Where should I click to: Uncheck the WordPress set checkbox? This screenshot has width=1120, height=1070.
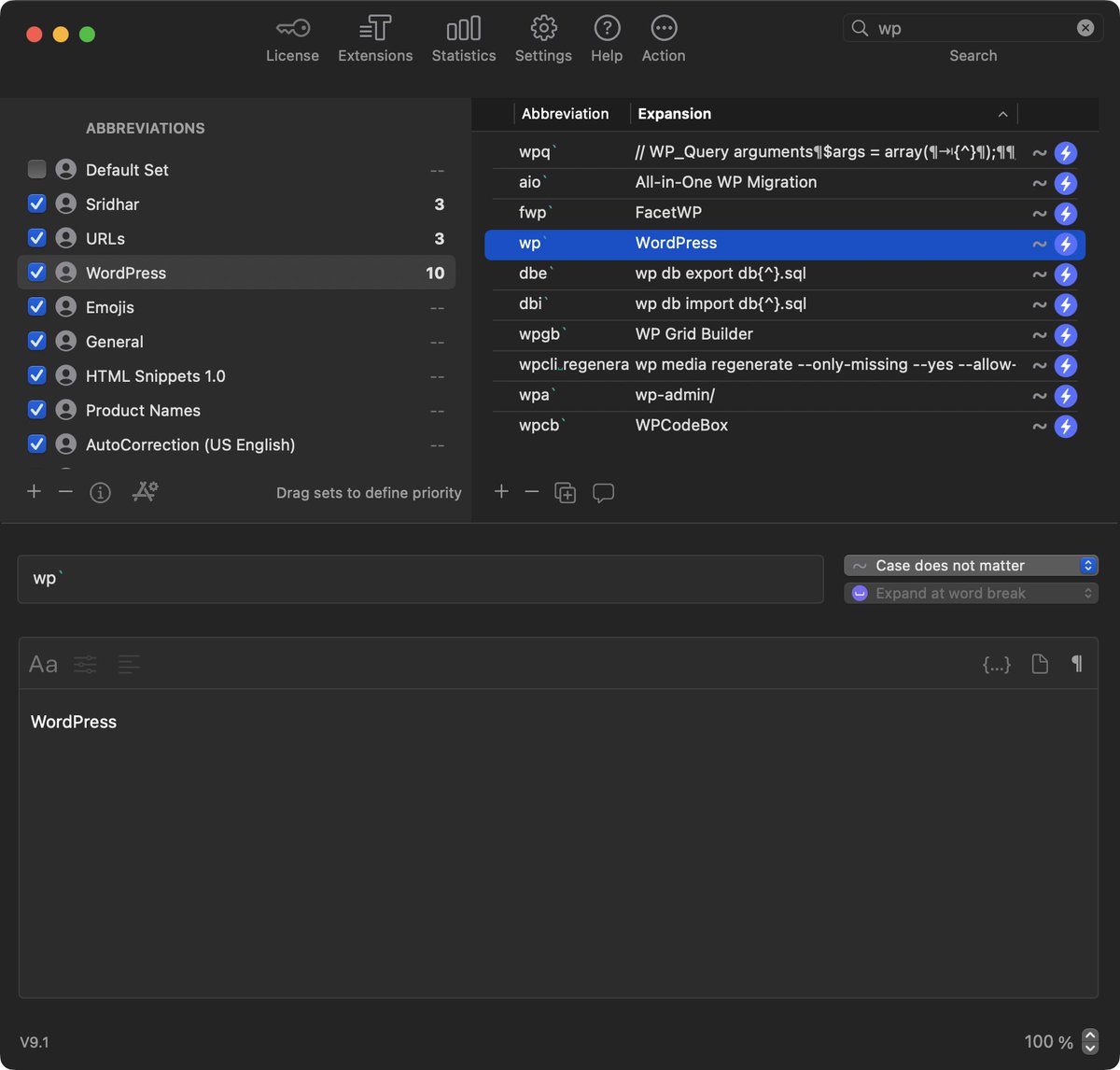pos(36,273)
